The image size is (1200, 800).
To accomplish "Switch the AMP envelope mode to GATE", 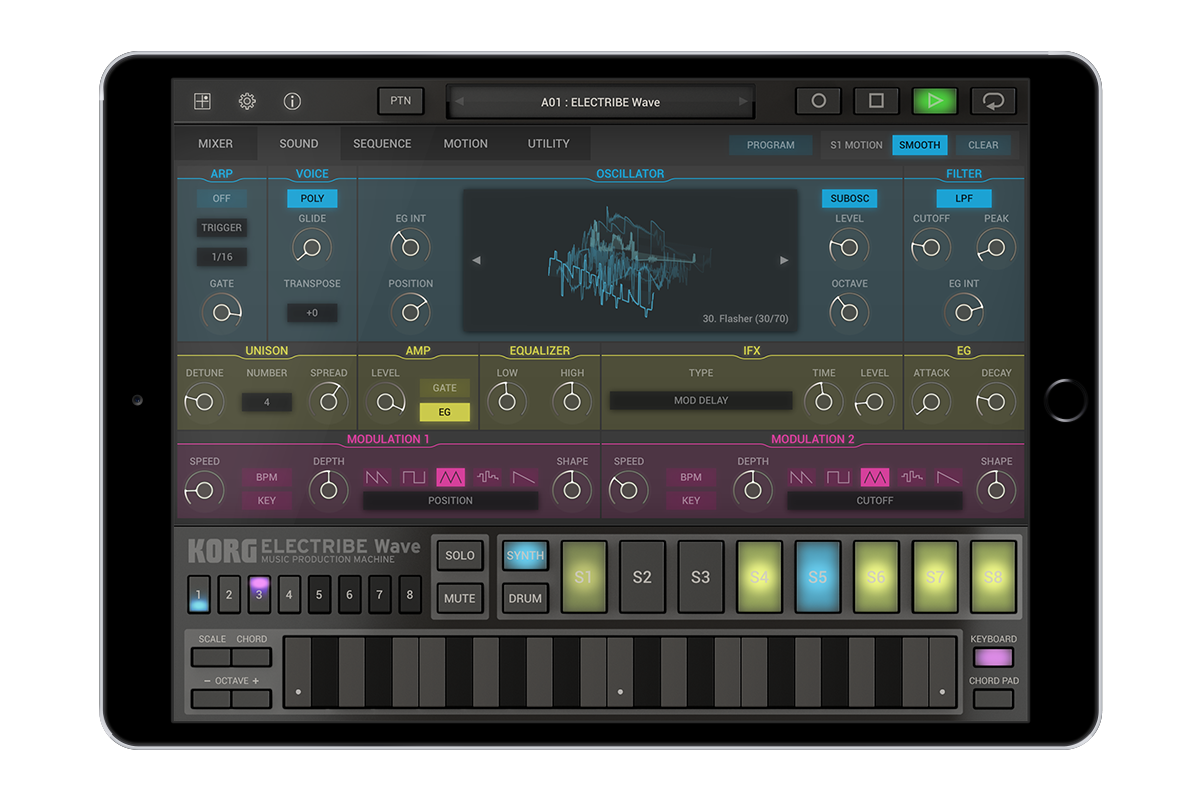I will [444, 388].
